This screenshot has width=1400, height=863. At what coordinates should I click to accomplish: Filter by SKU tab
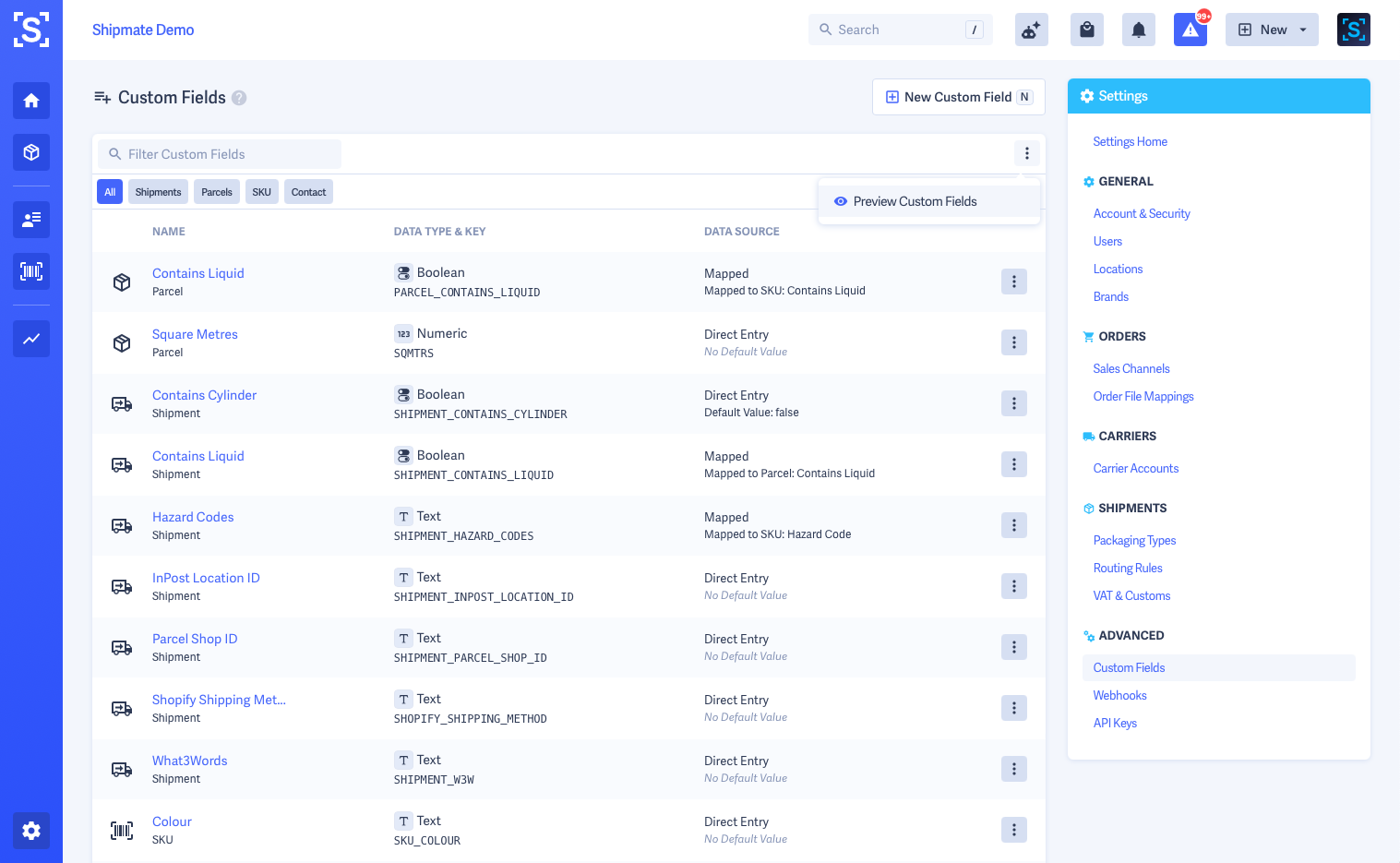click(262, 192)
